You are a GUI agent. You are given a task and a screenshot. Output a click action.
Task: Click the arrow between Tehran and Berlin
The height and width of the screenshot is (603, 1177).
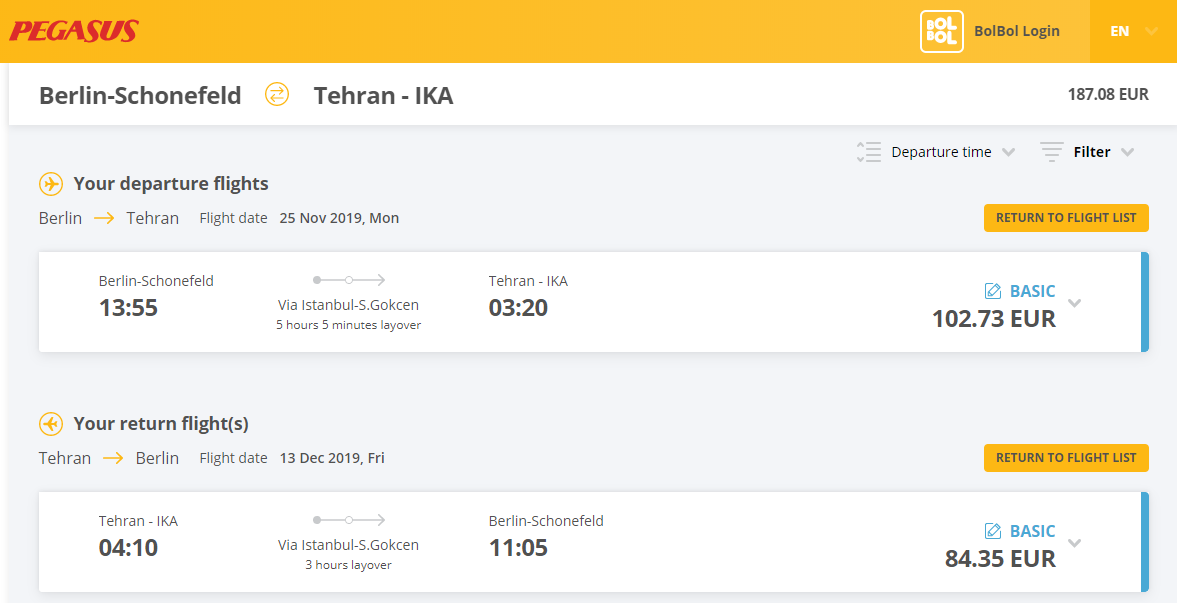[x=113, y=458]
